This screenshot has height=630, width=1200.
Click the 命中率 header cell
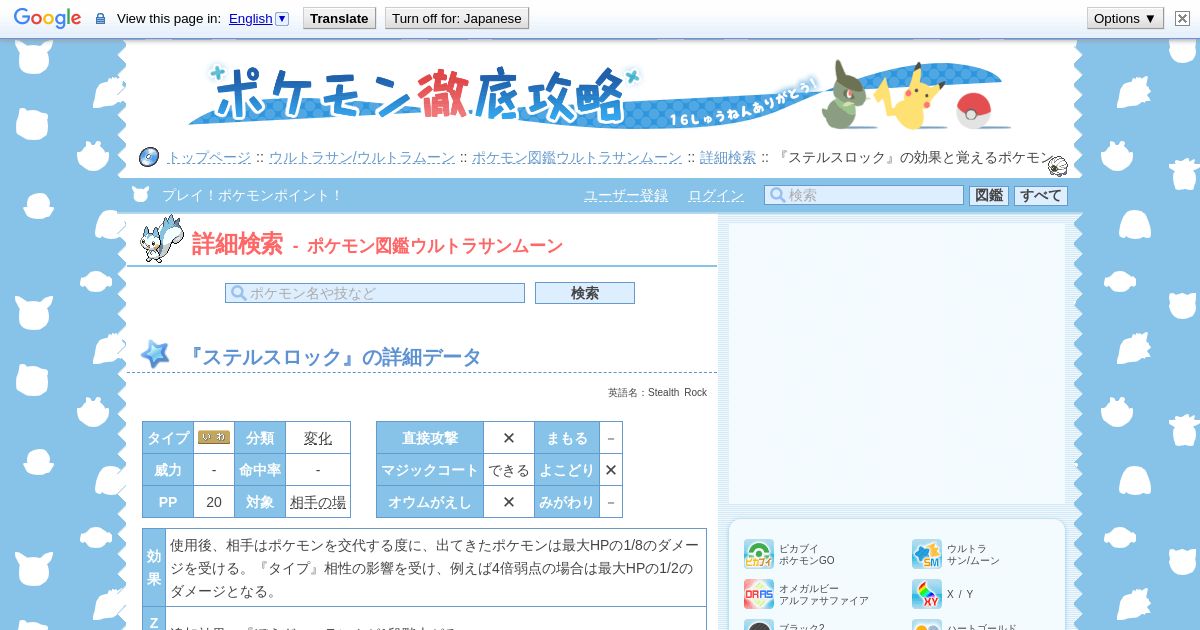coord(260,470)
